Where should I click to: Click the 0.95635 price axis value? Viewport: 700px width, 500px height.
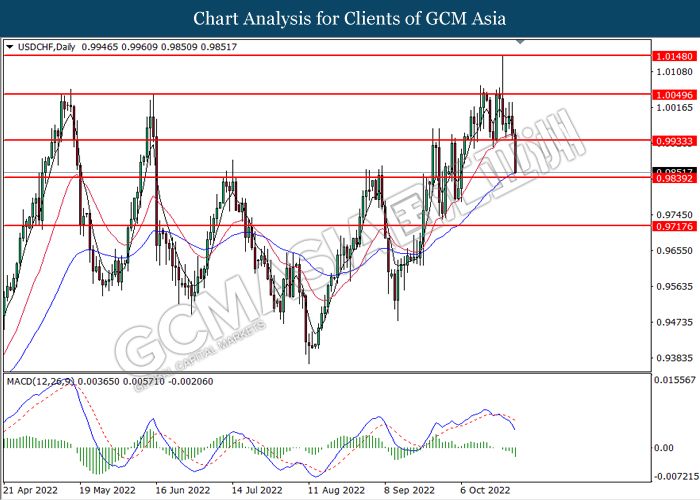675,287
